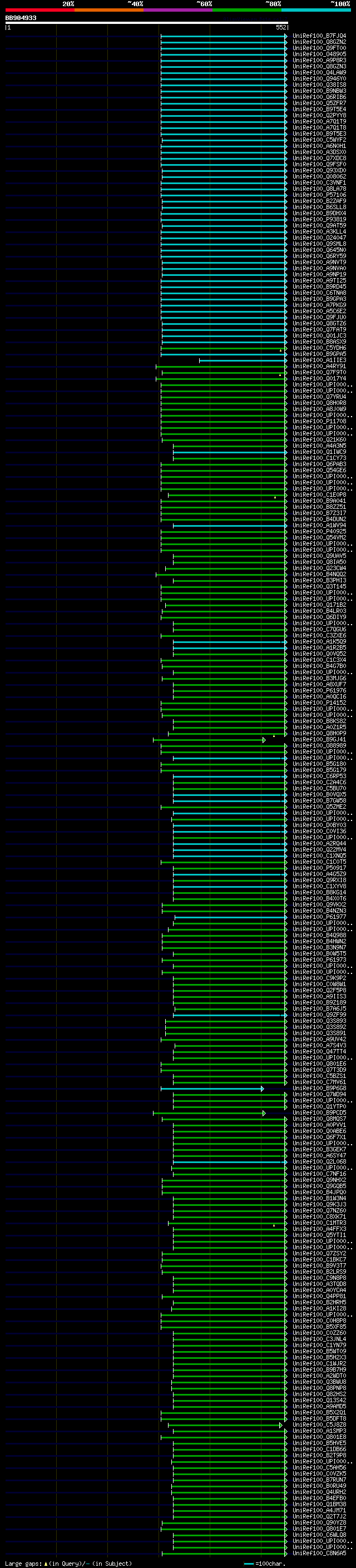The image size is (356, 1568).
Task: Click the cyan alignment bar of UniRef100_B9P668
Action: (212, 1089)
